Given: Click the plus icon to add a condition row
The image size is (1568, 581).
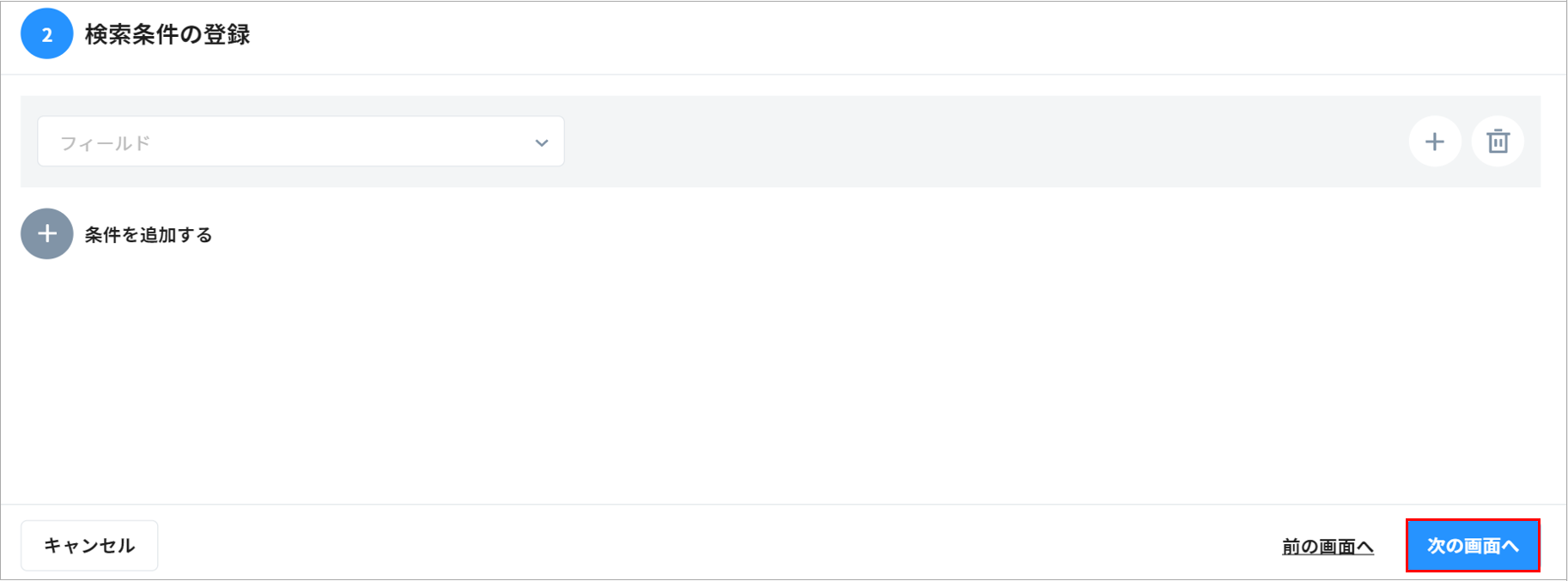Looking at the screenshot, I should tap(1434, 141).
